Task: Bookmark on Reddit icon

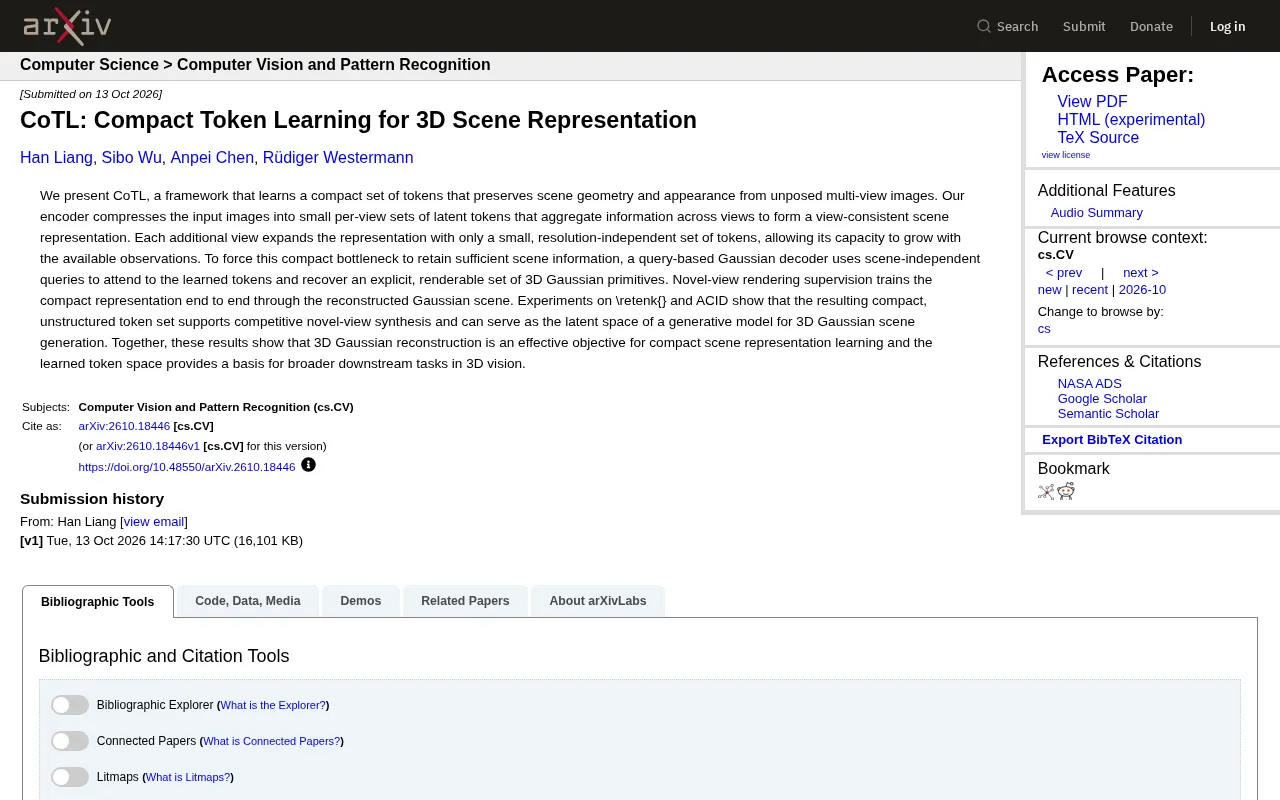Action: tap(1066, 491)
